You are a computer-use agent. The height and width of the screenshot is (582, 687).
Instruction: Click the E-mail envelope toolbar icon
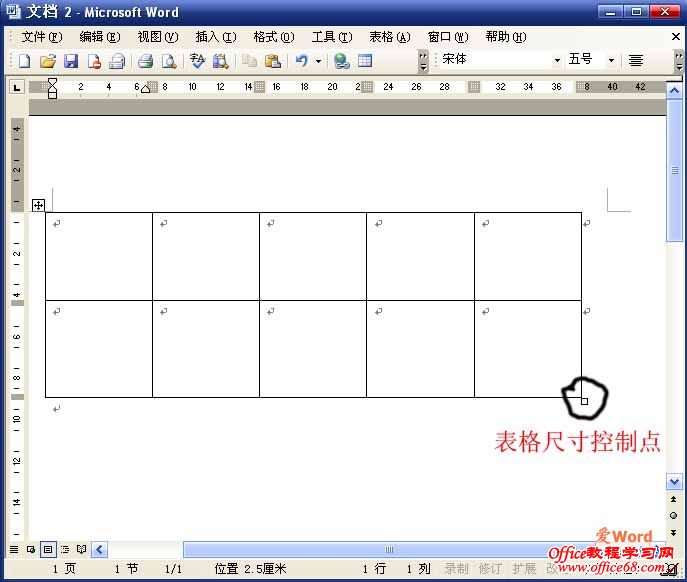pos(117,61)
